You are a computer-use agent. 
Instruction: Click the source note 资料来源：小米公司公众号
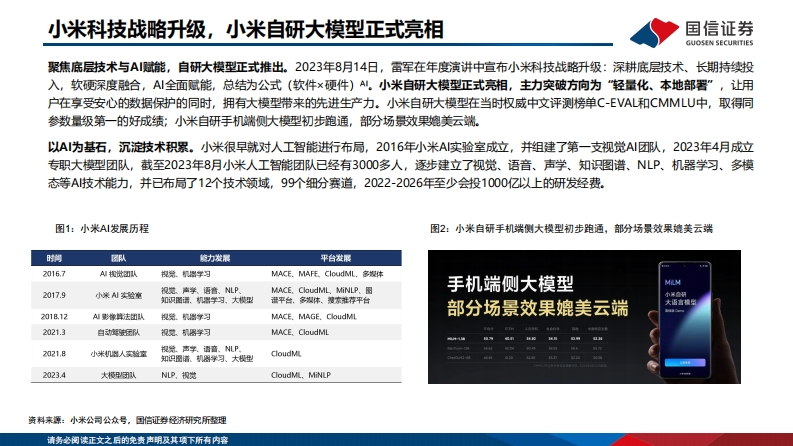coord(127,420)
